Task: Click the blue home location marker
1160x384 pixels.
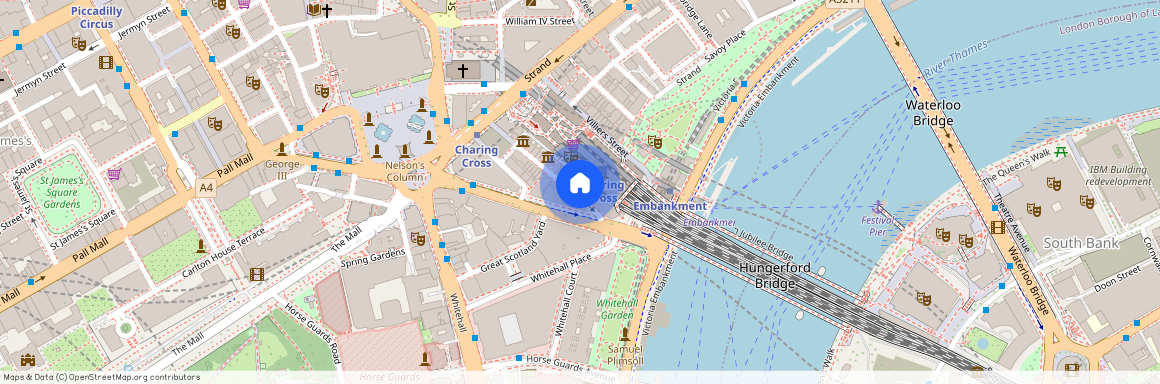Action: point(579,184)
